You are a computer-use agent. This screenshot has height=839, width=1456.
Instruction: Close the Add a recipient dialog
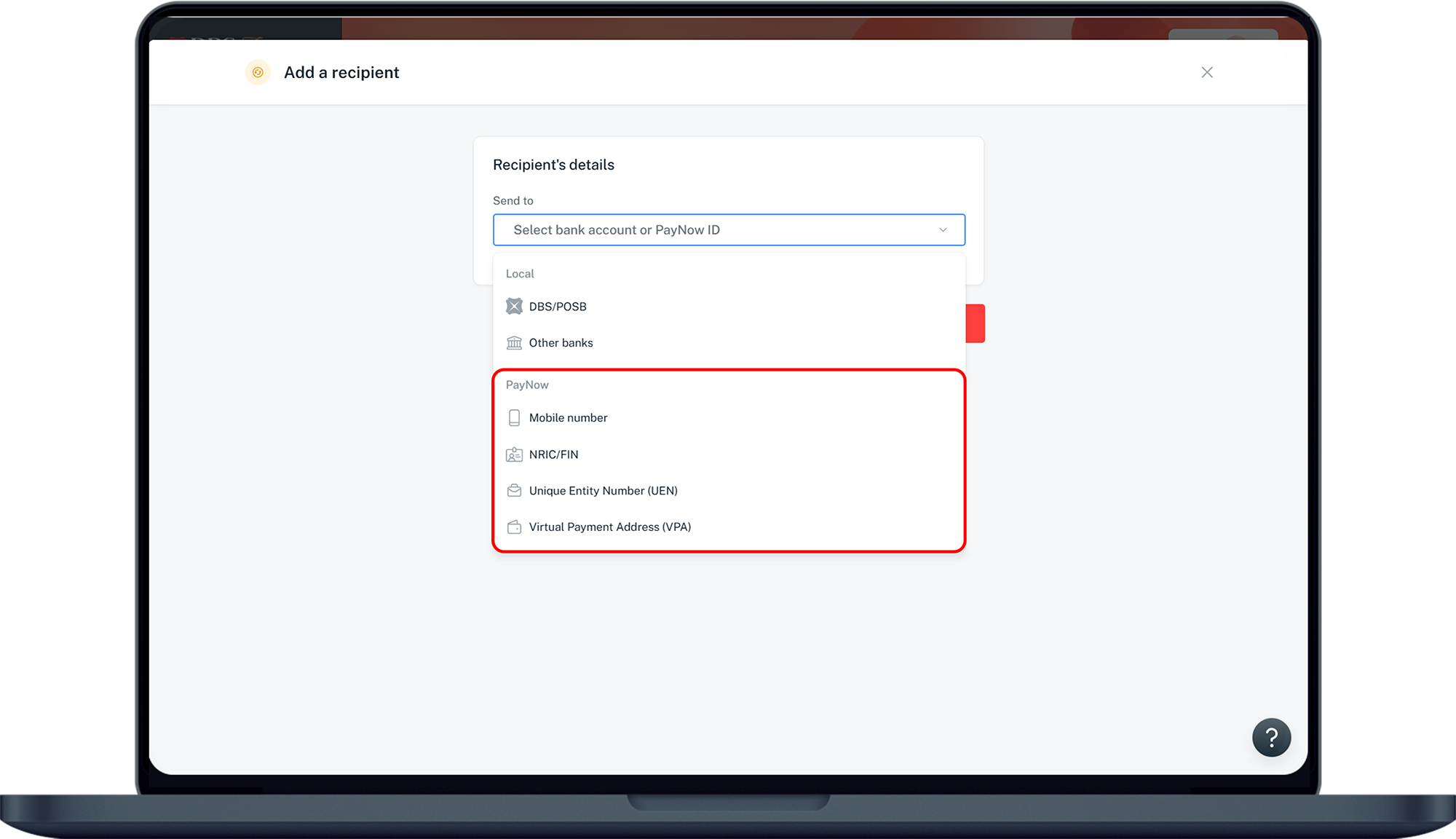[x=1207, y=72]
